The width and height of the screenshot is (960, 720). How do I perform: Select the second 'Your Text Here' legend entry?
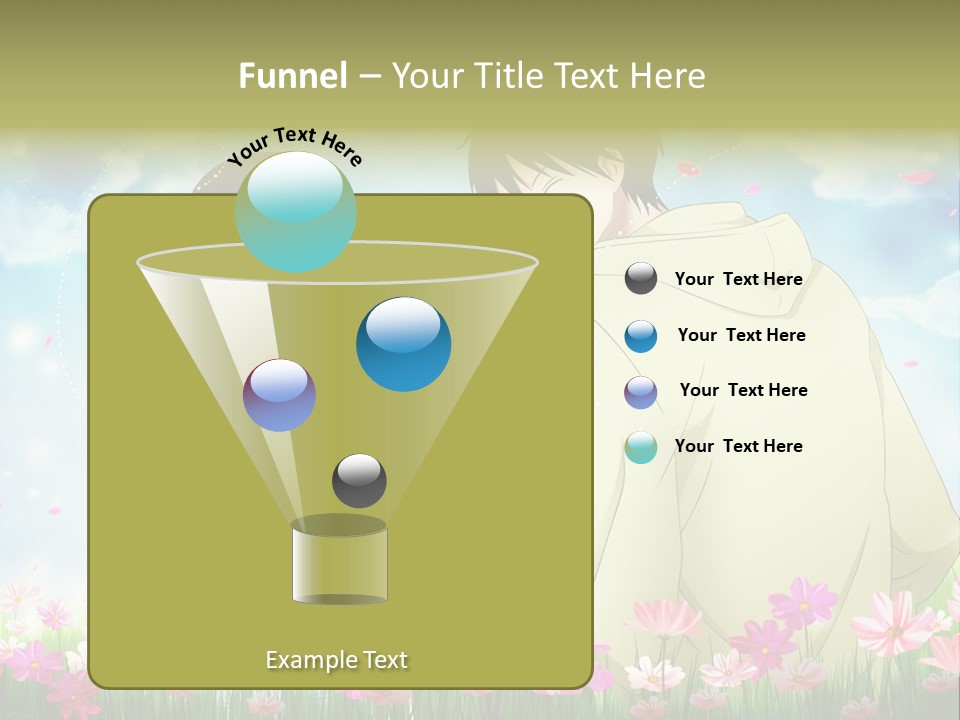(x=742, y=335)
